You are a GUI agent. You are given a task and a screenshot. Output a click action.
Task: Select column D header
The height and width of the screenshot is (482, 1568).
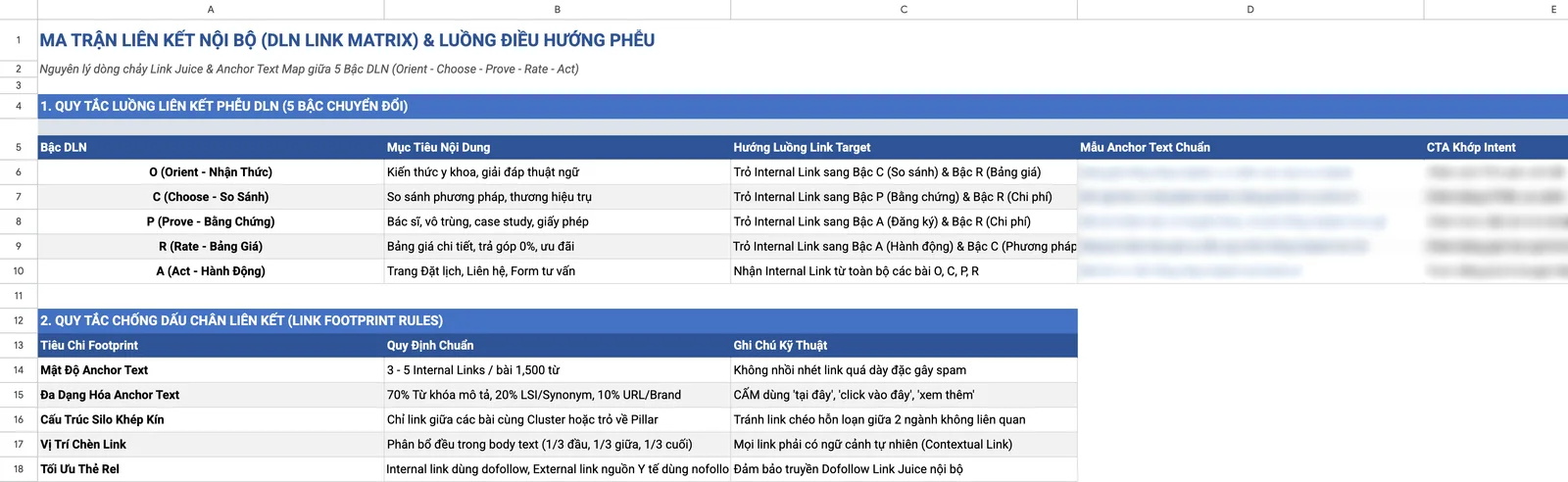(1250, 9)
